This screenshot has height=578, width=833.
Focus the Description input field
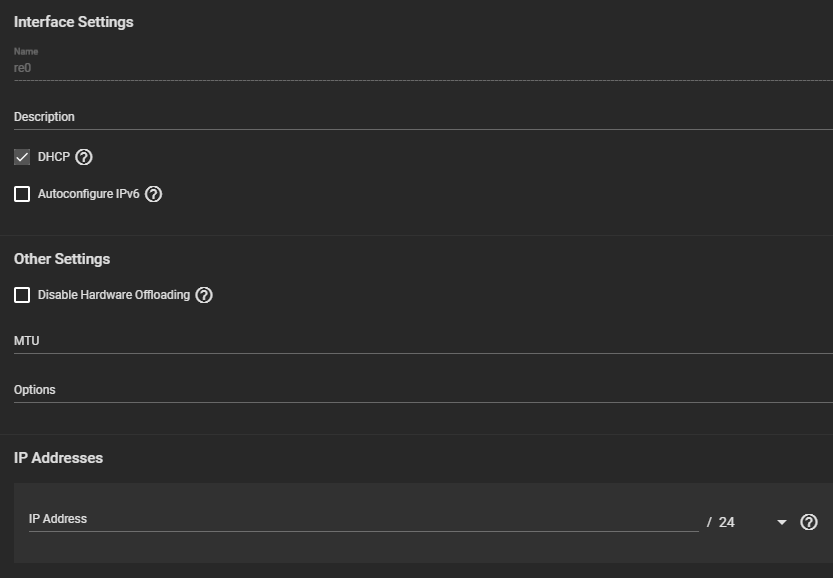point(423,117)
